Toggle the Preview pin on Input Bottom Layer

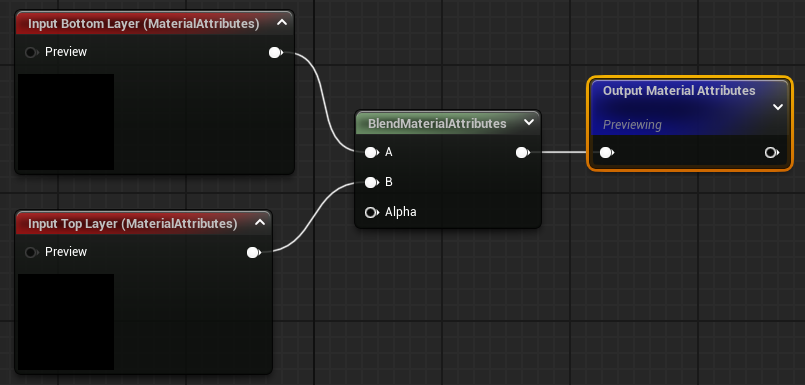(31, 52)
